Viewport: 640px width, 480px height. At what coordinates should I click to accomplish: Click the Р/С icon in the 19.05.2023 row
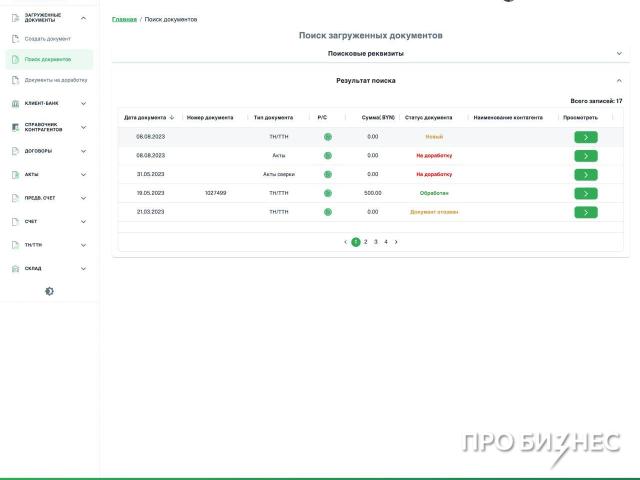click(327, 193)
